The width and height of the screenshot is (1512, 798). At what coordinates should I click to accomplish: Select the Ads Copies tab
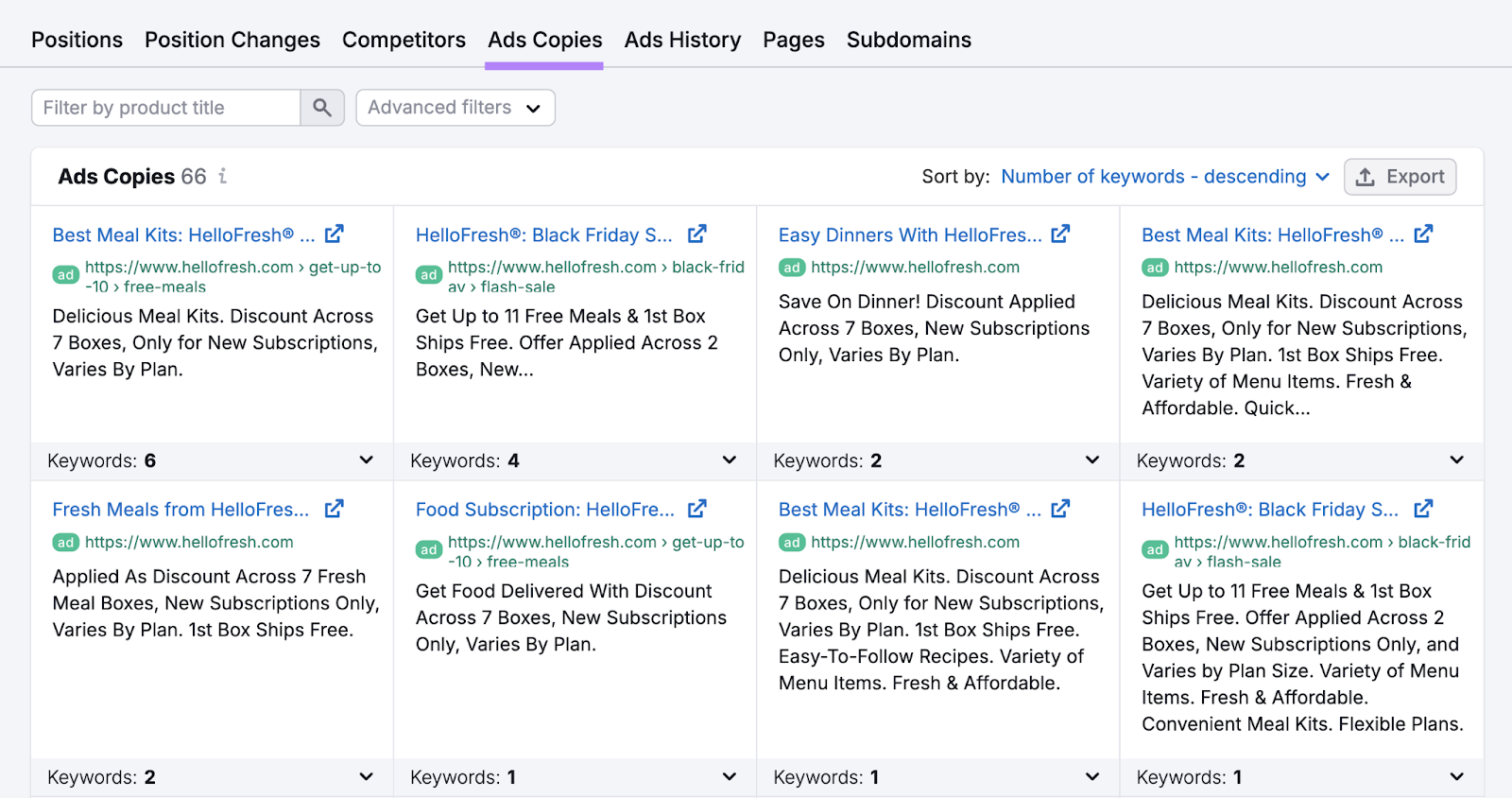point(544,40)
